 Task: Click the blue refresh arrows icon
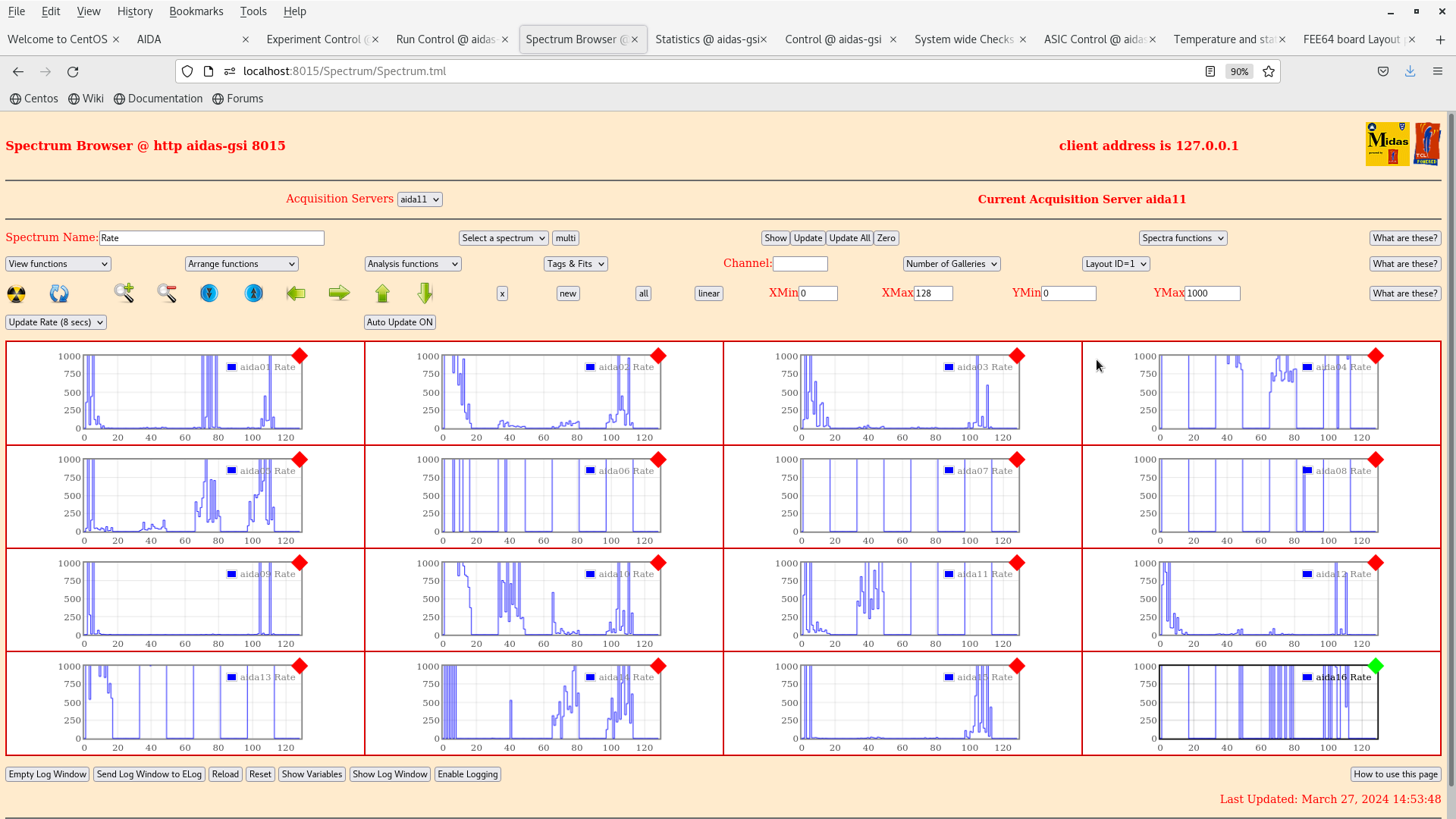point(59,293)
